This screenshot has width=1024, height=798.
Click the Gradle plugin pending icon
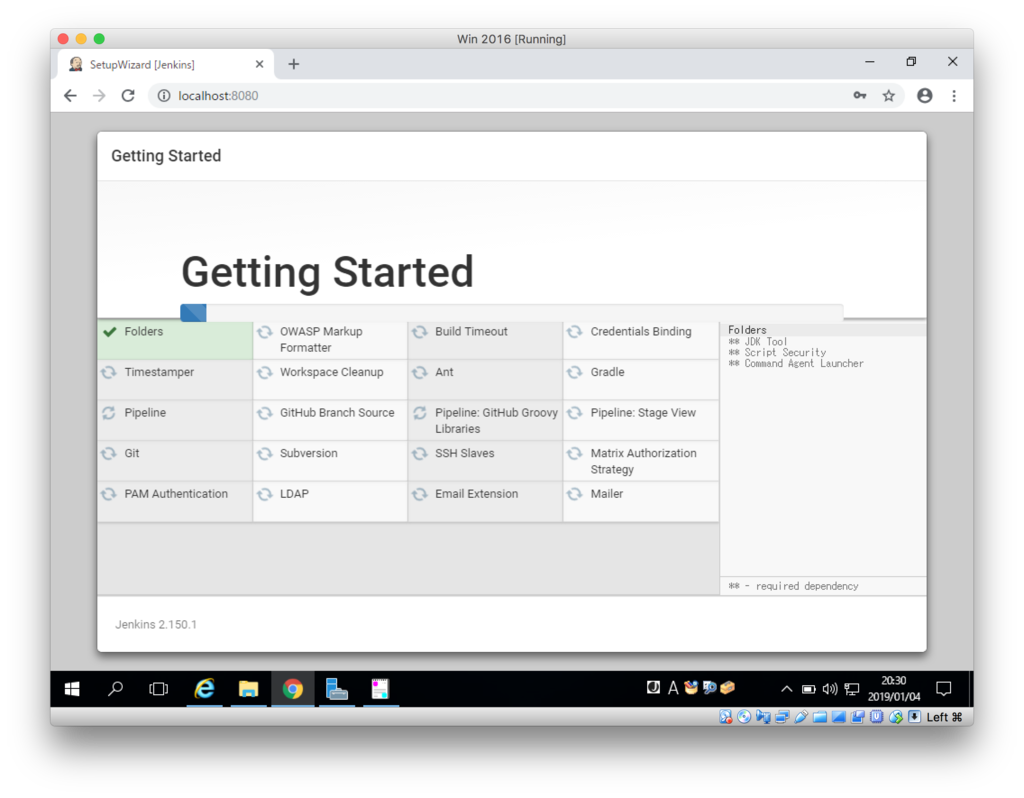(x=575, y=372)
